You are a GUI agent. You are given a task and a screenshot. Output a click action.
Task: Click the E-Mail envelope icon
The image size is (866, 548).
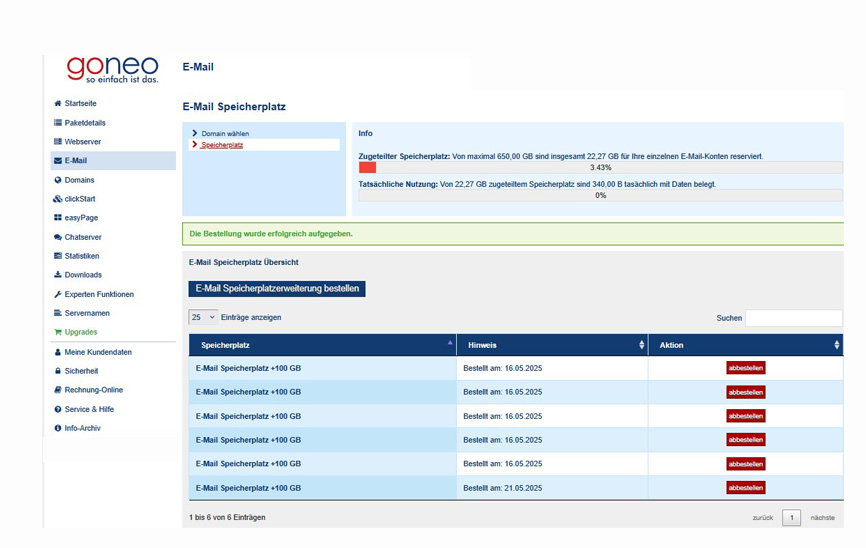57,161
